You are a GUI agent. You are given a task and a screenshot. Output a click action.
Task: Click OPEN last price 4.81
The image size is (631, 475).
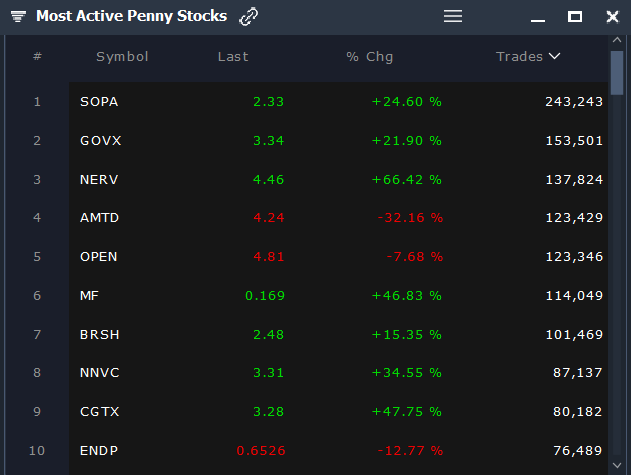pyautogui.click(x=269, y=257)
